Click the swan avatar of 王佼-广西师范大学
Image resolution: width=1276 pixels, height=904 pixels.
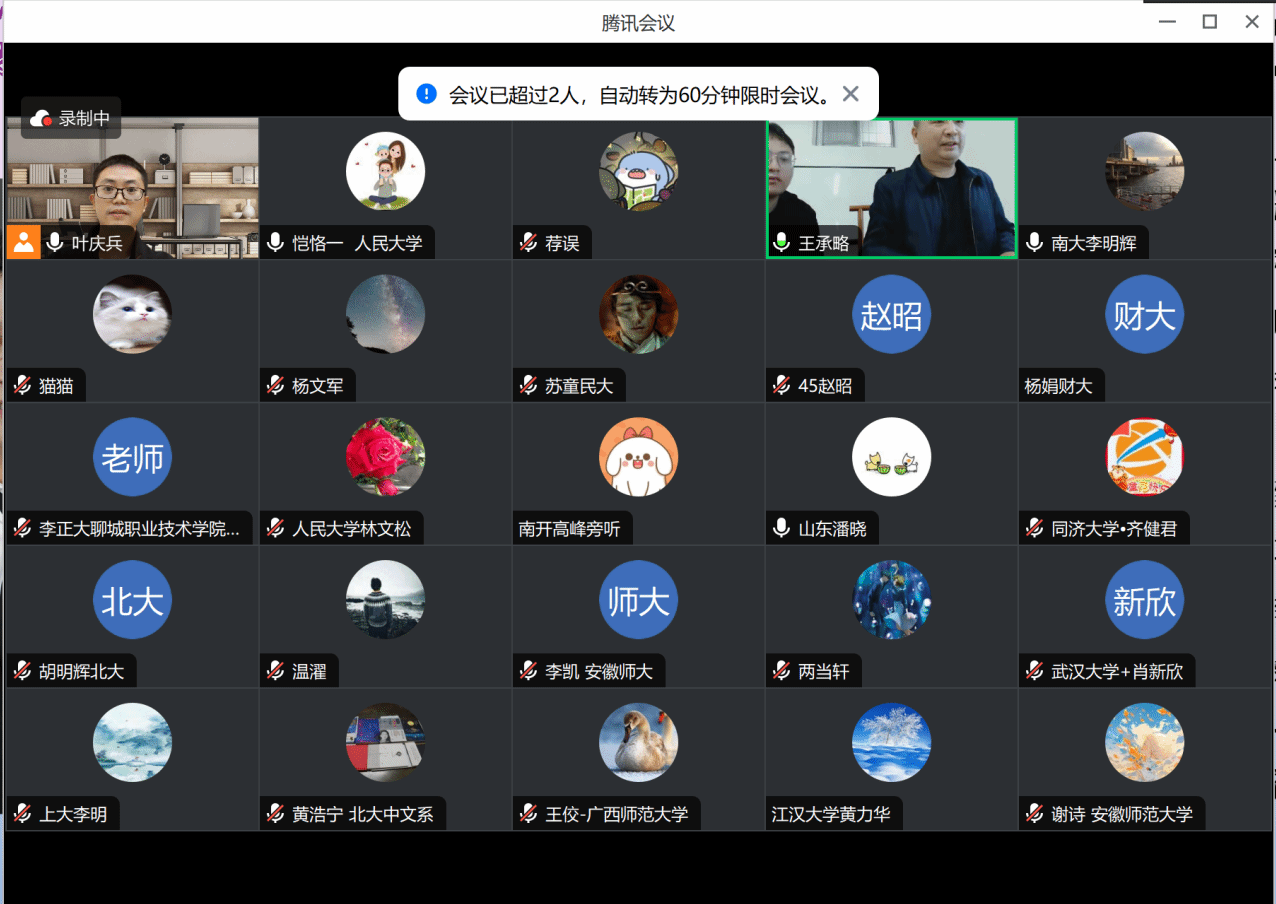click(x=638, y=742)
